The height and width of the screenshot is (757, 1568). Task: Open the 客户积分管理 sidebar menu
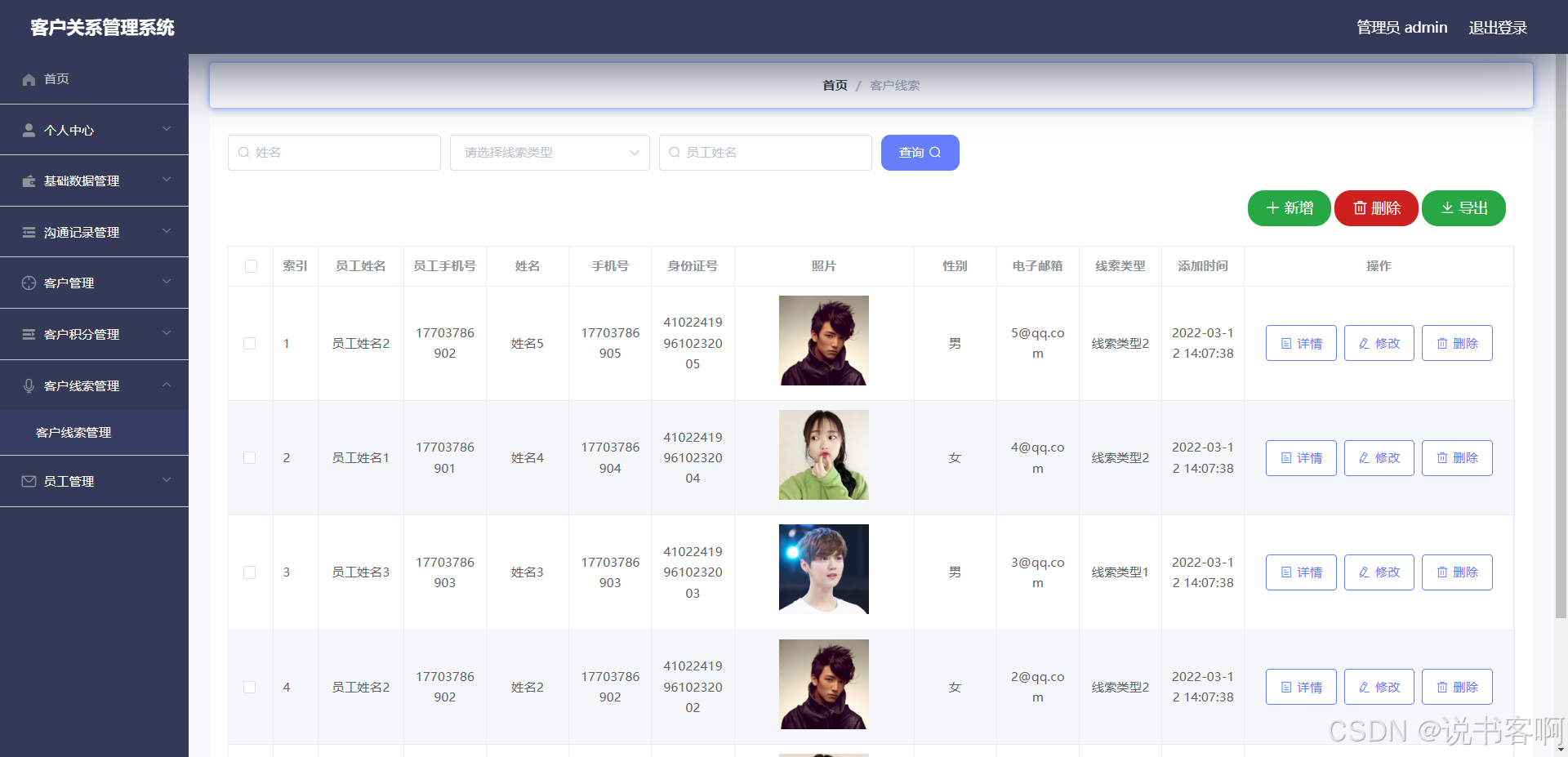tap(94, 334)
